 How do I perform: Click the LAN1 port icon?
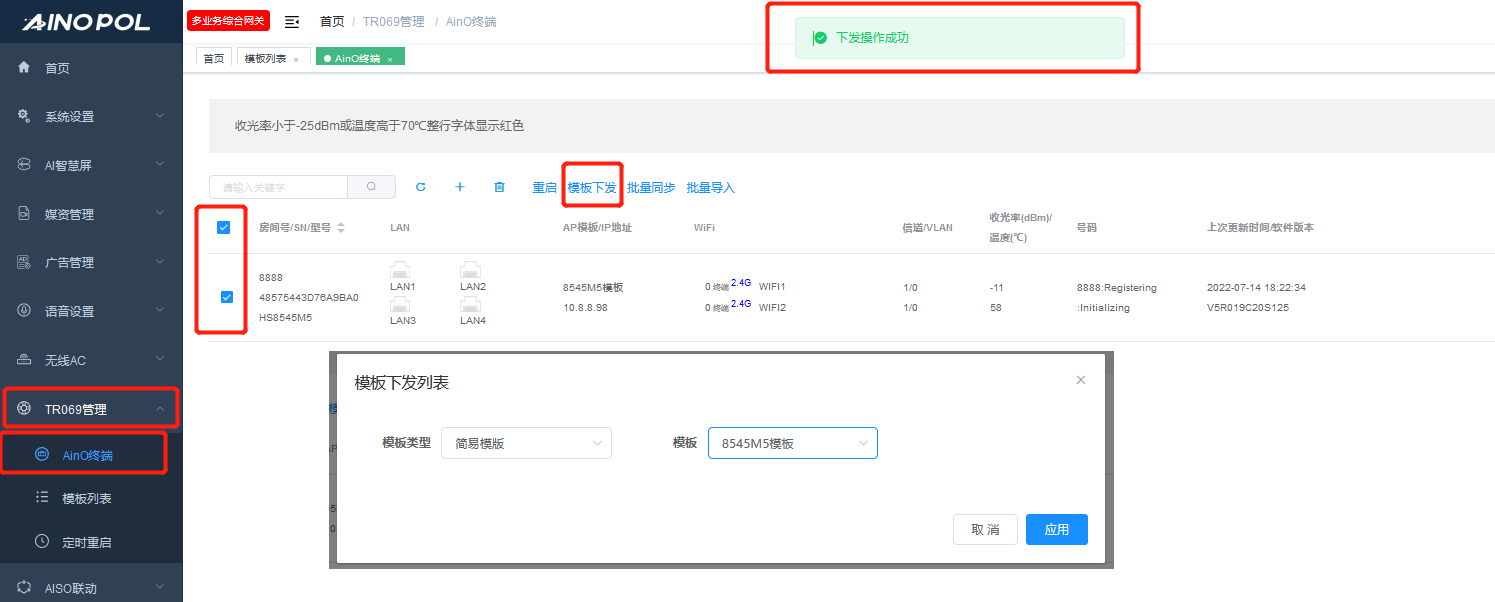point(402,270)
